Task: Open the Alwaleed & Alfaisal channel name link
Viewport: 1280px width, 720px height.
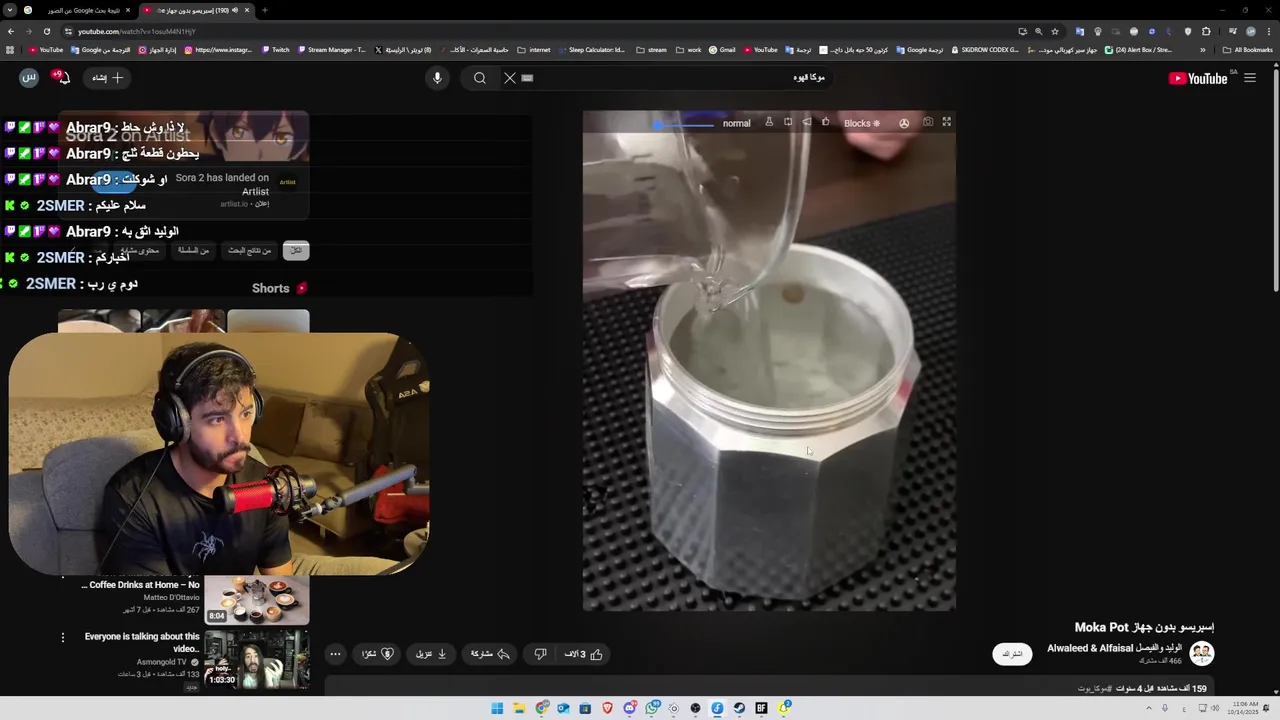Action: pyautogui.click(x=1114, y=648)
